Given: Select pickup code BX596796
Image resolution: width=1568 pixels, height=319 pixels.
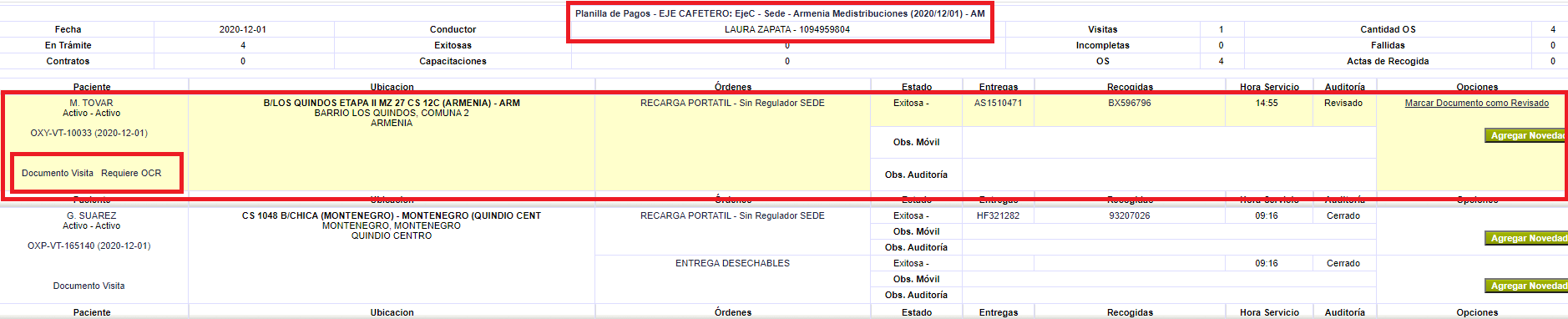Looking at the screenshot, I should click(1130, 103).
